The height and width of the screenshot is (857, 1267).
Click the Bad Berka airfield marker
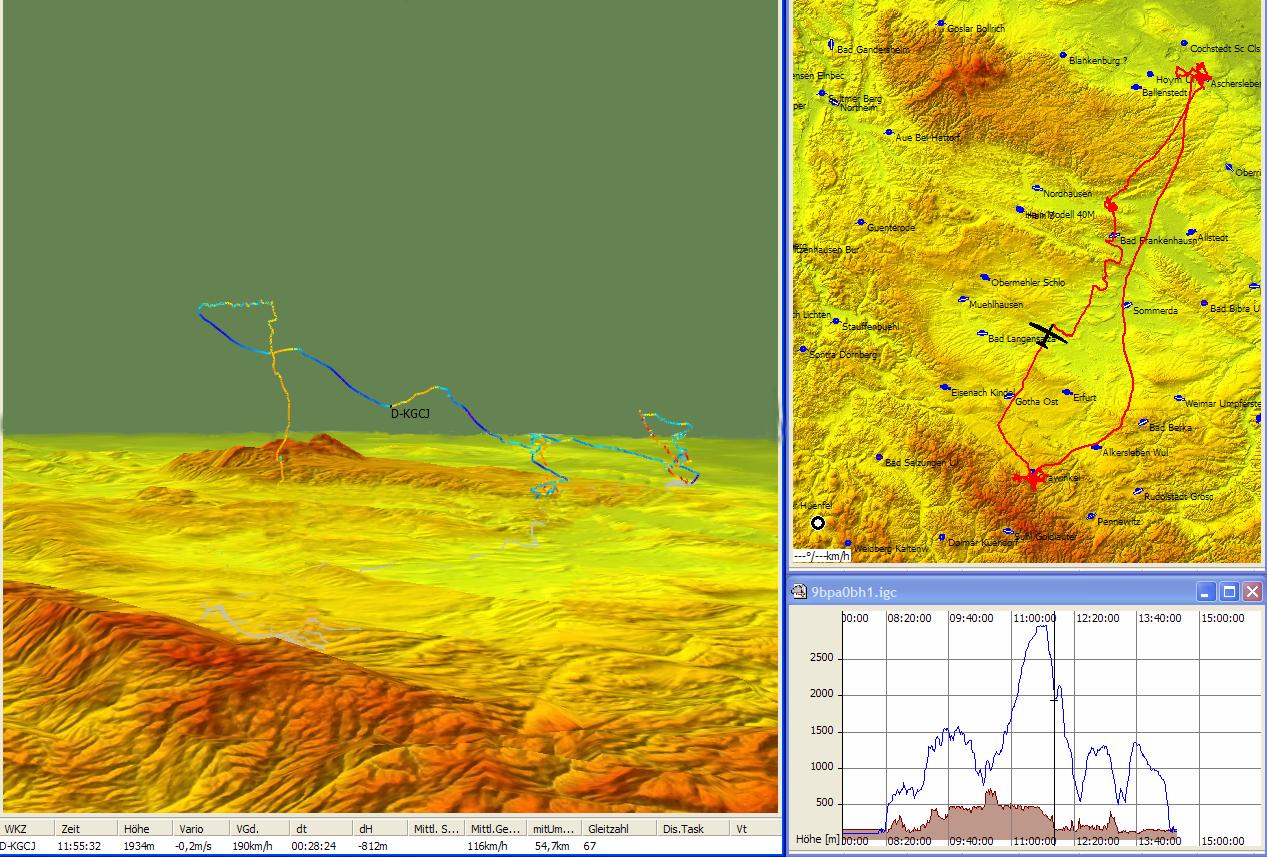coord(1142,422)
